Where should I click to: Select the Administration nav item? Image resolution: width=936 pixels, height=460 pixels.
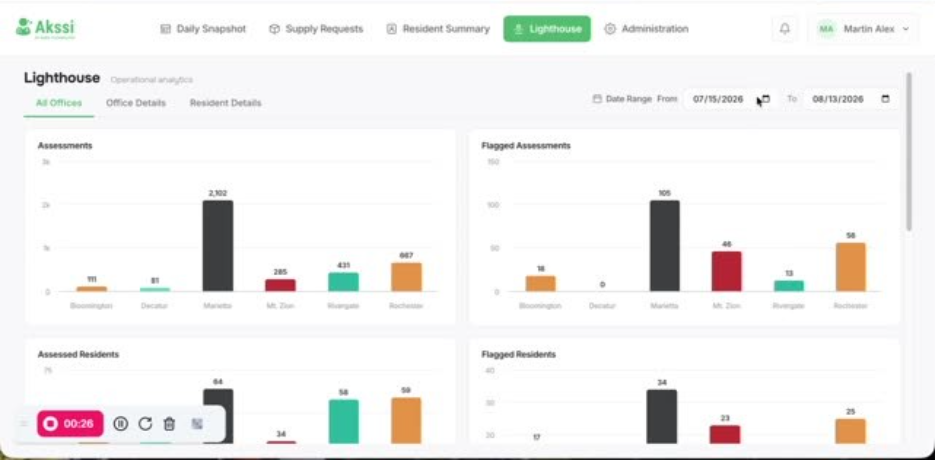click(x=646, y=29)
